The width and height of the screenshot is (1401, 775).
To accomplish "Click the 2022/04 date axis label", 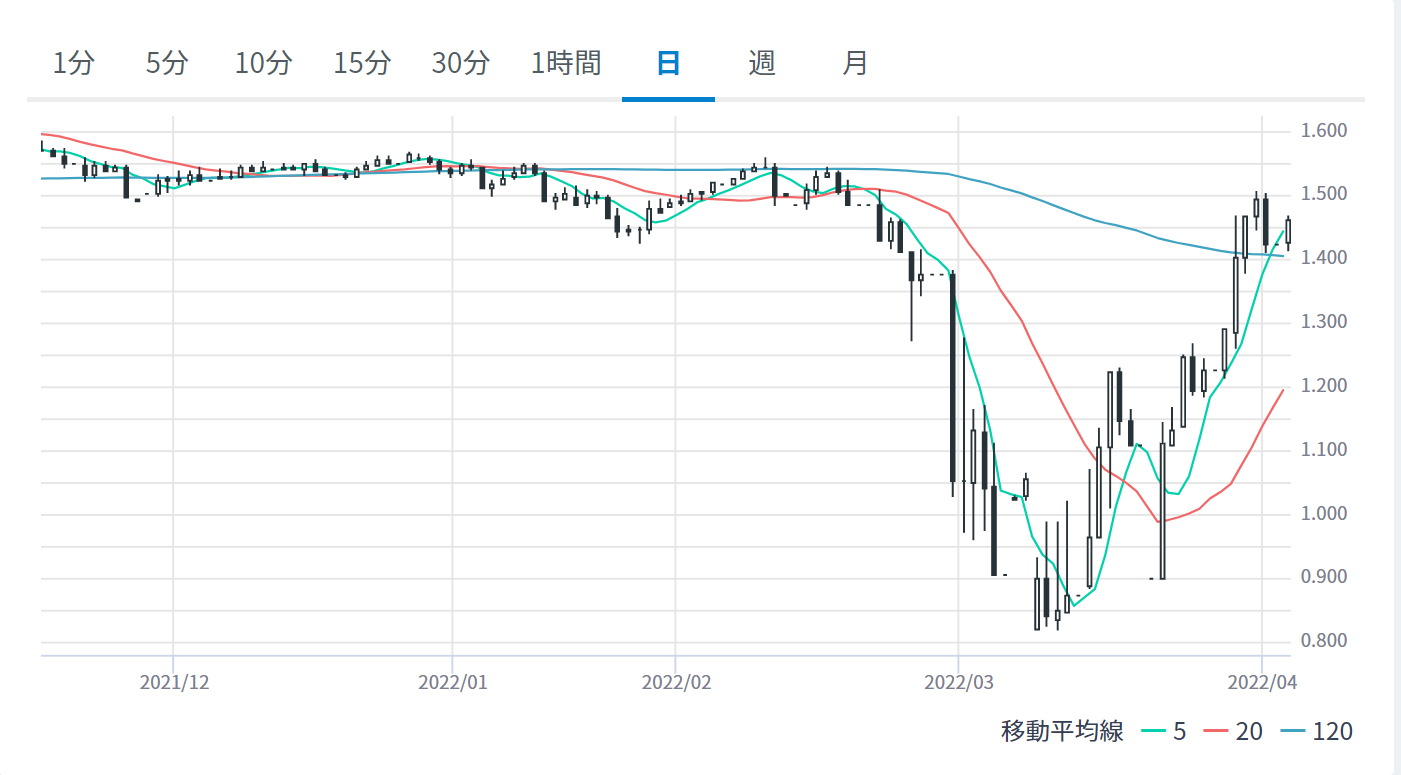I will [x=1262, y=683].
